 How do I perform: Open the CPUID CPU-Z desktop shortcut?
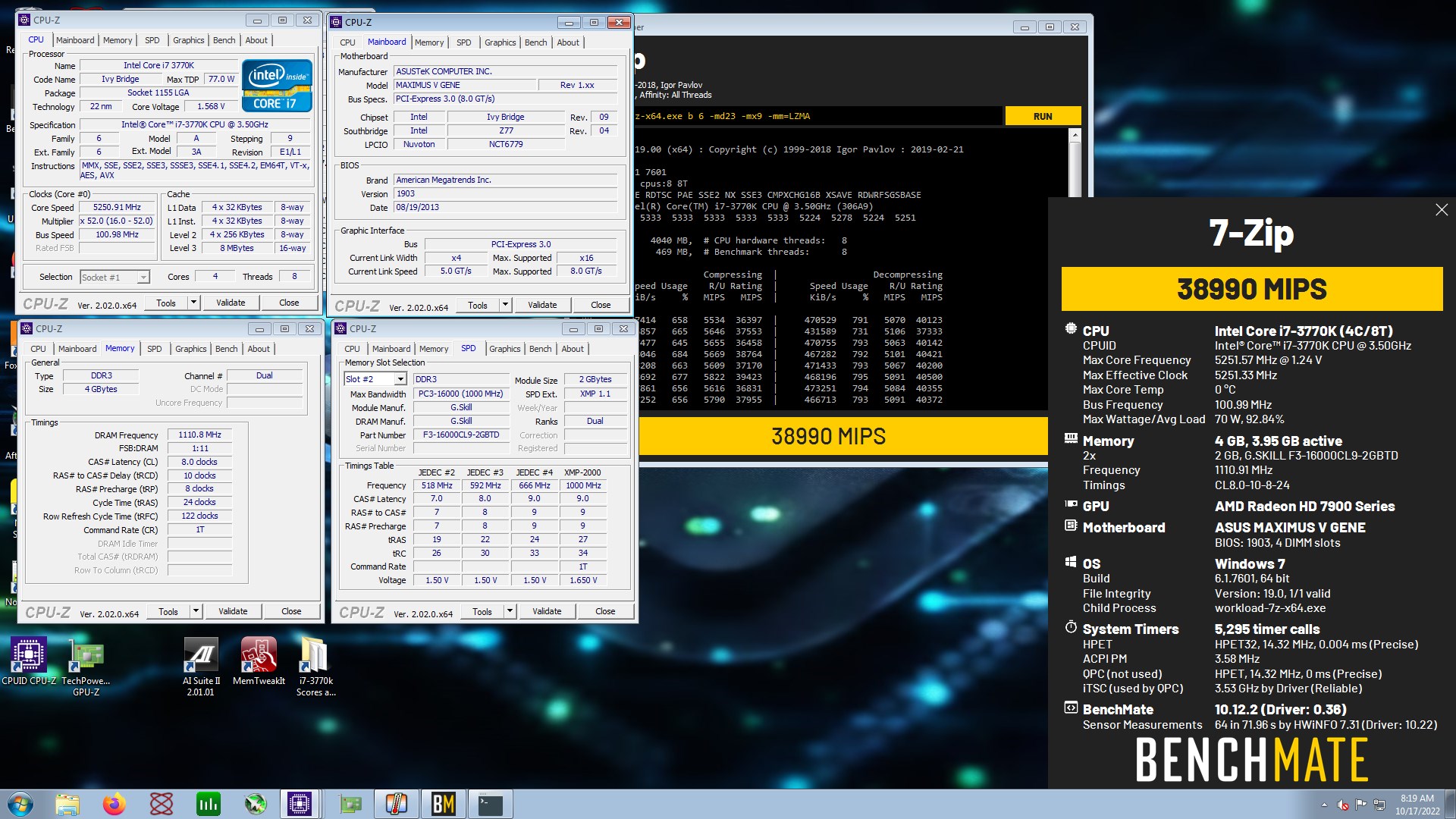click(29, 661)
